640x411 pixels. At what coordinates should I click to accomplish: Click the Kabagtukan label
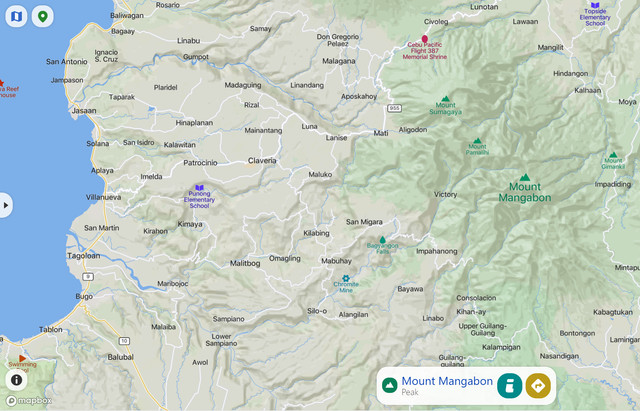click(x=613, y=312)
